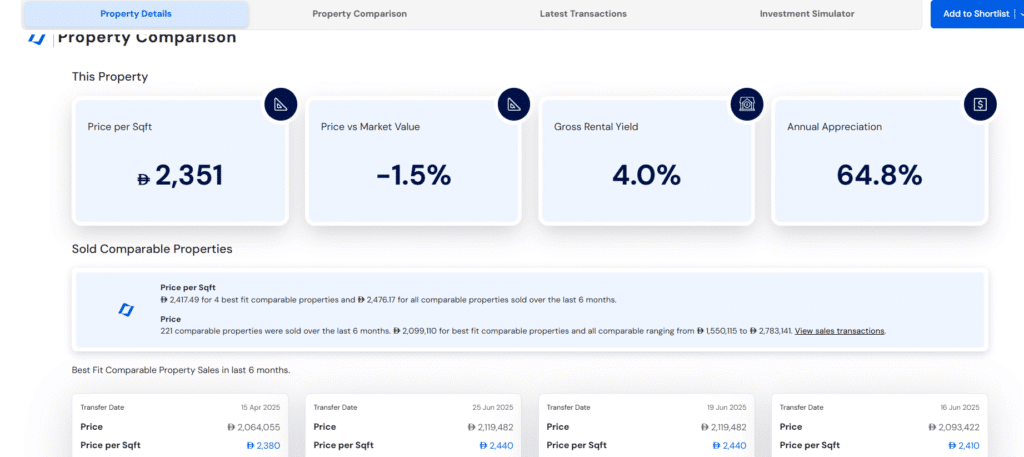Viewport: 1024px width, 457px height.
Task: Click the price 2,064,055
Action: click(x=253, y=427)
